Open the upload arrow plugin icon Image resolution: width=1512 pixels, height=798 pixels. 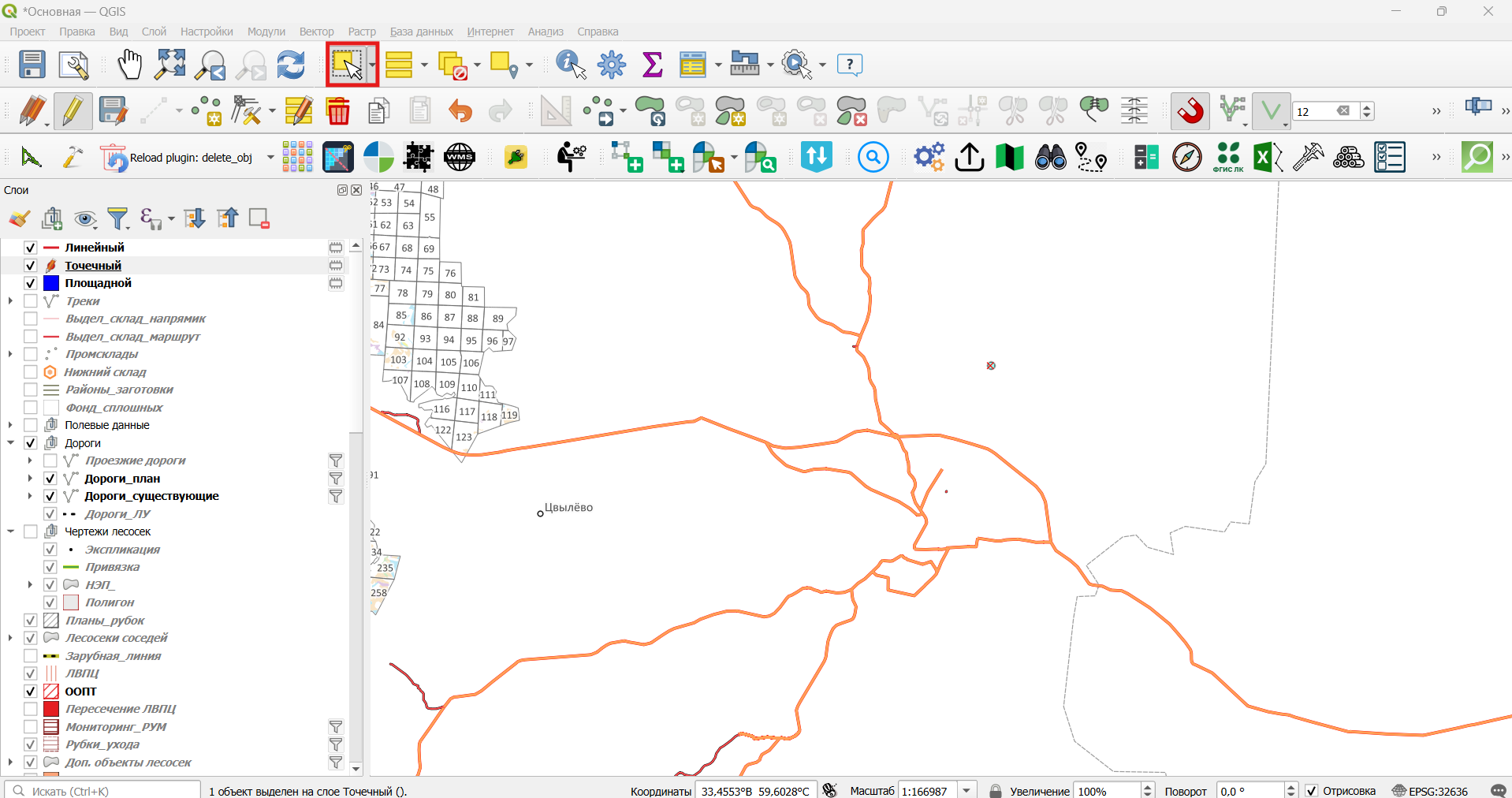(970, 157)
